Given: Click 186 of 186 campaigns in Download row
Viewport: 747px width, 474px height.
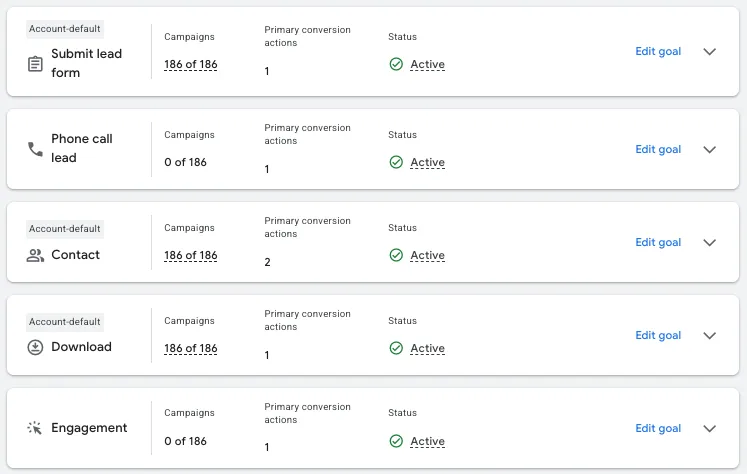Looking at the screenshot, I should coord(191,349).
